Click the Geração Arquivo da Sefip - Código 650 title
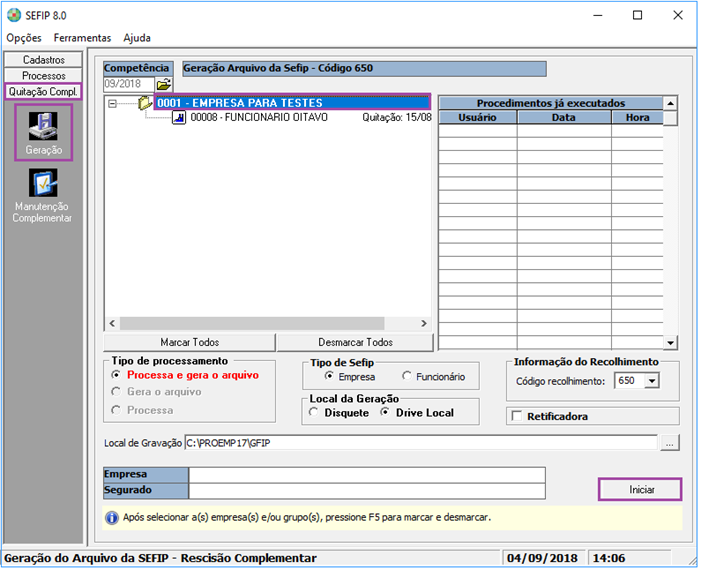This screenshot has width=701, height=570. click(364, 68)
